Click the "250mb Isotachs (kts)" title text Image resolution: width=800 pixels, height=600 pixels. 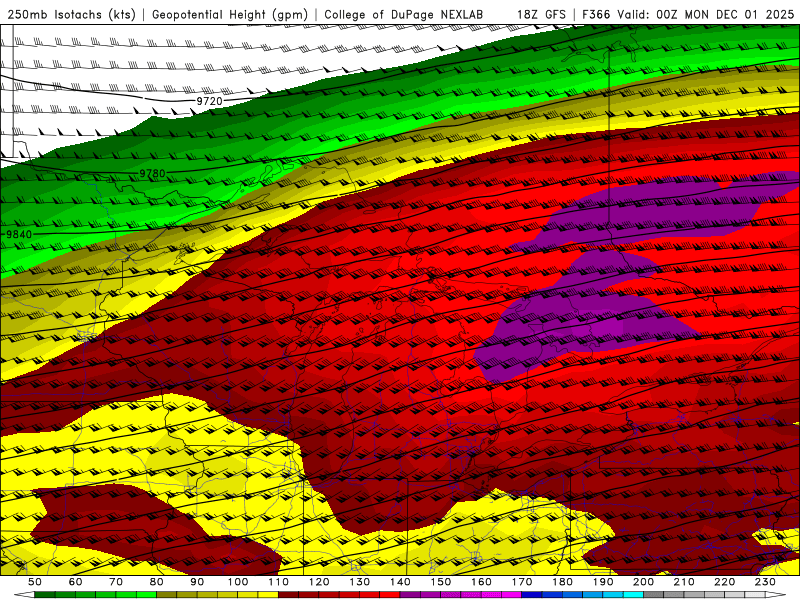tap(71, 14)
